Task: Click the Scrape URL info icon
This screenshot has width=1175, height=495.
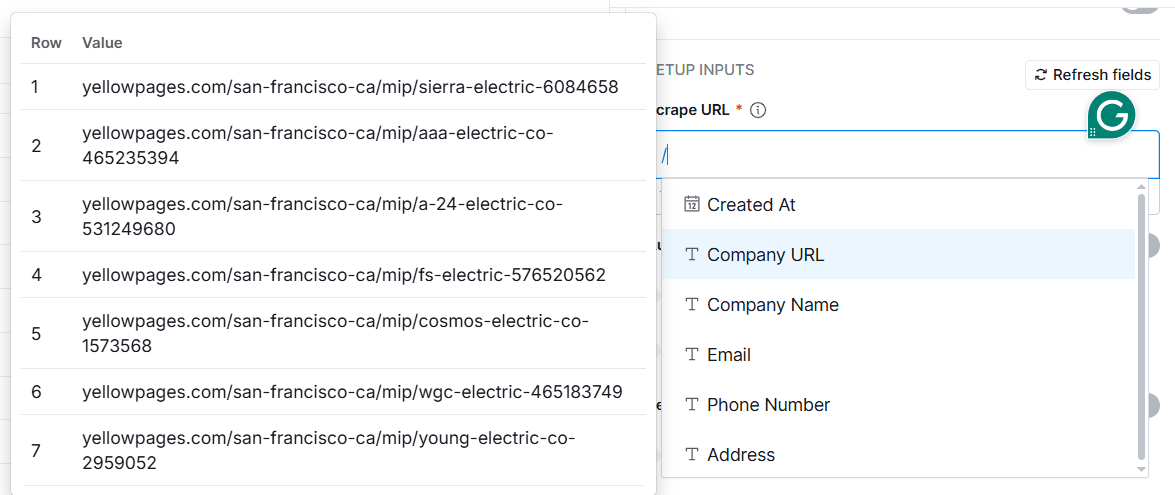Action: tap(758, 110)
